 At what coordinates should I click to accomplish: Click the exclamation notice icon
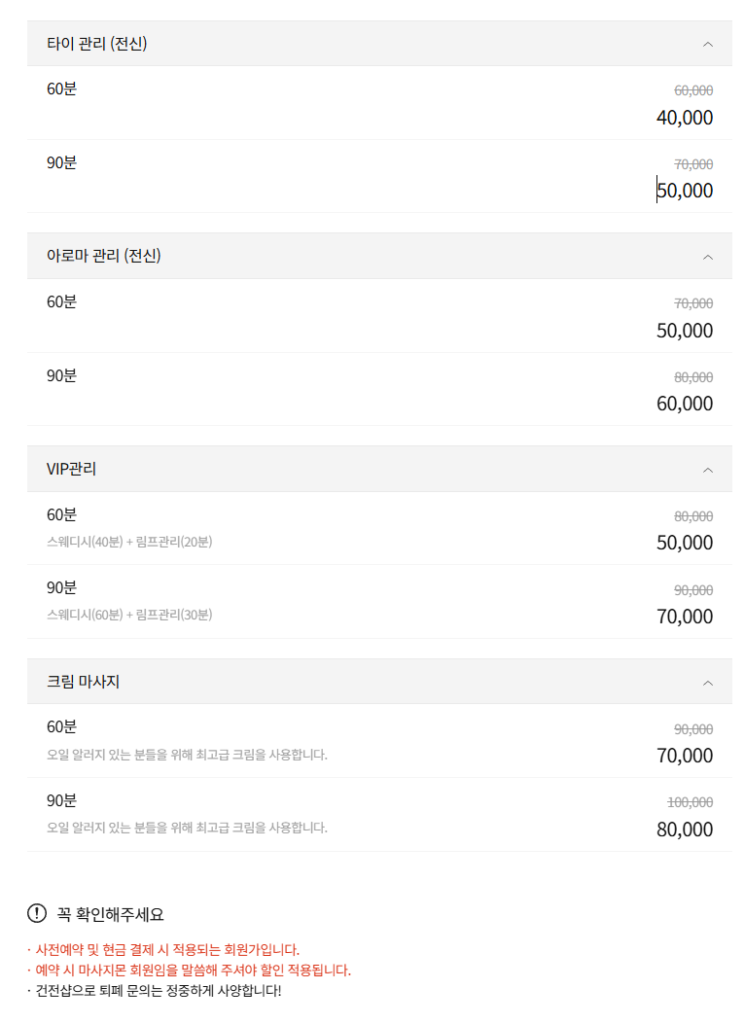(37, 913)
